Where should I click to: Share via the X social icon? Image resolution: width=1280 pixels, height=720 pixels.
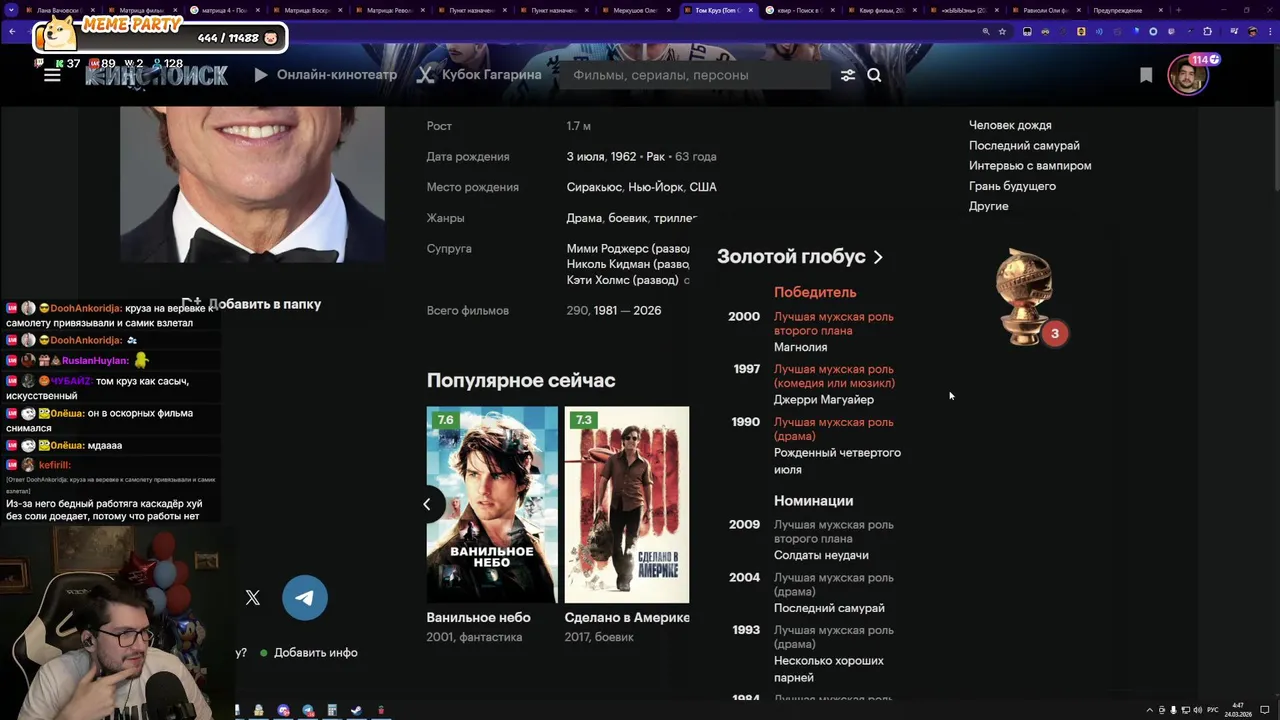253,598
